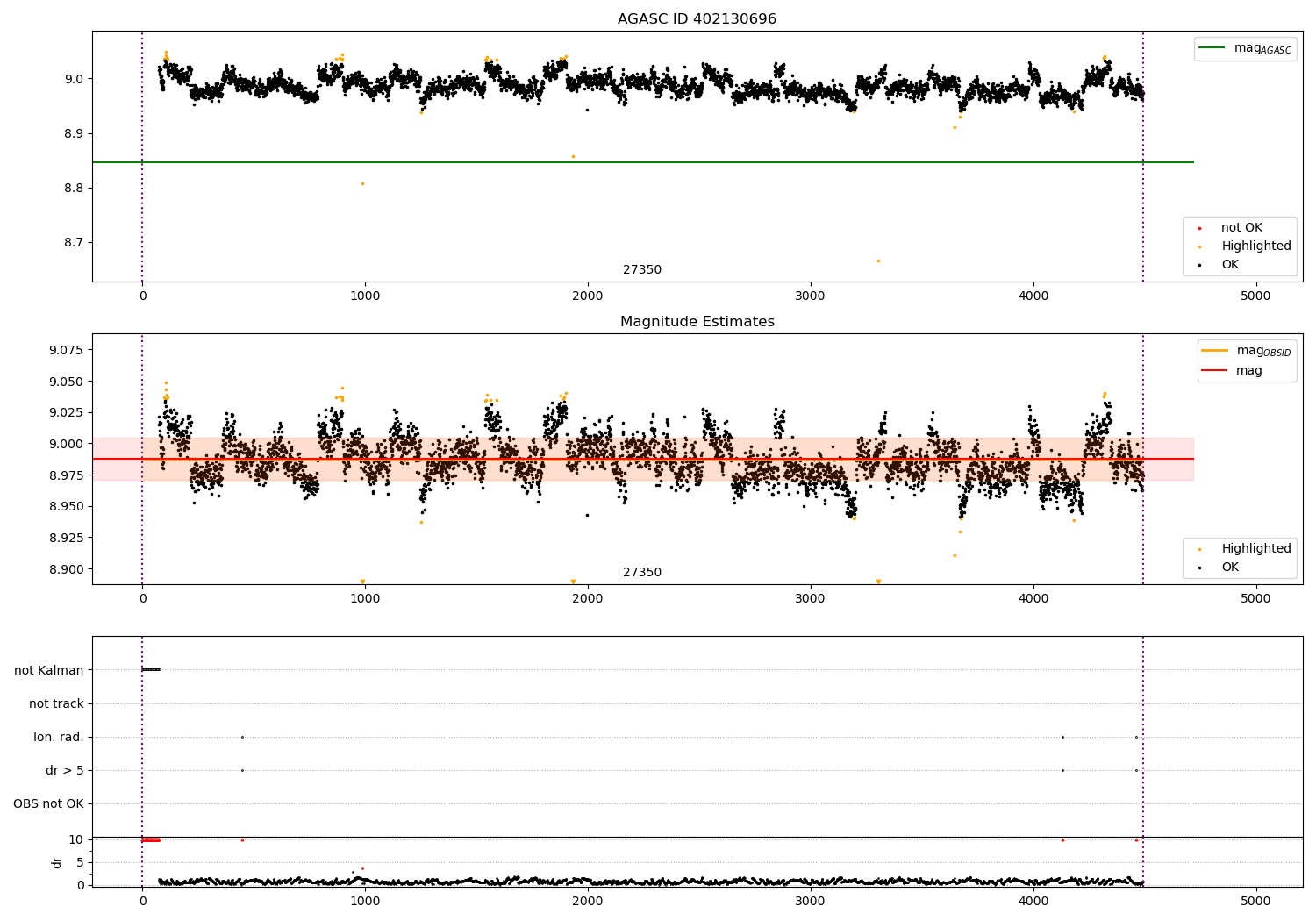Click the 'OK' entry in the middle plot legend
The height and width of the screenshot is (921, 1316).
[x=1230, y=567]
